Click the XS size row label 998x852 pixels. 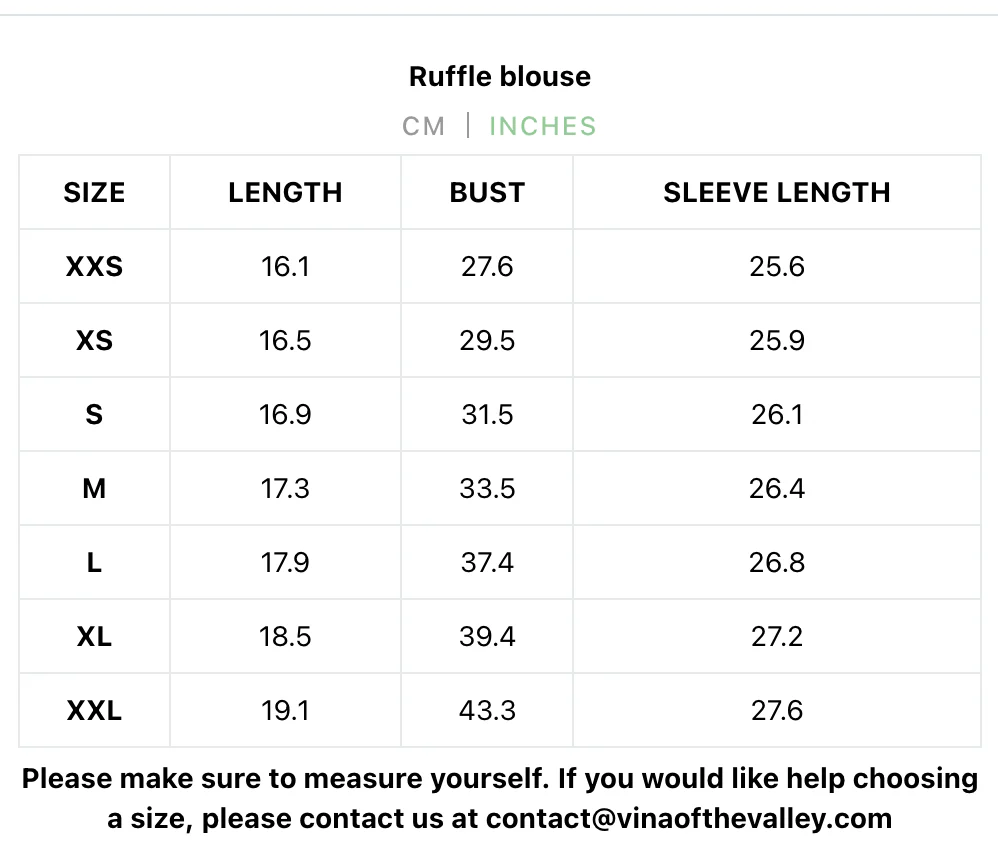coord(94,341)
